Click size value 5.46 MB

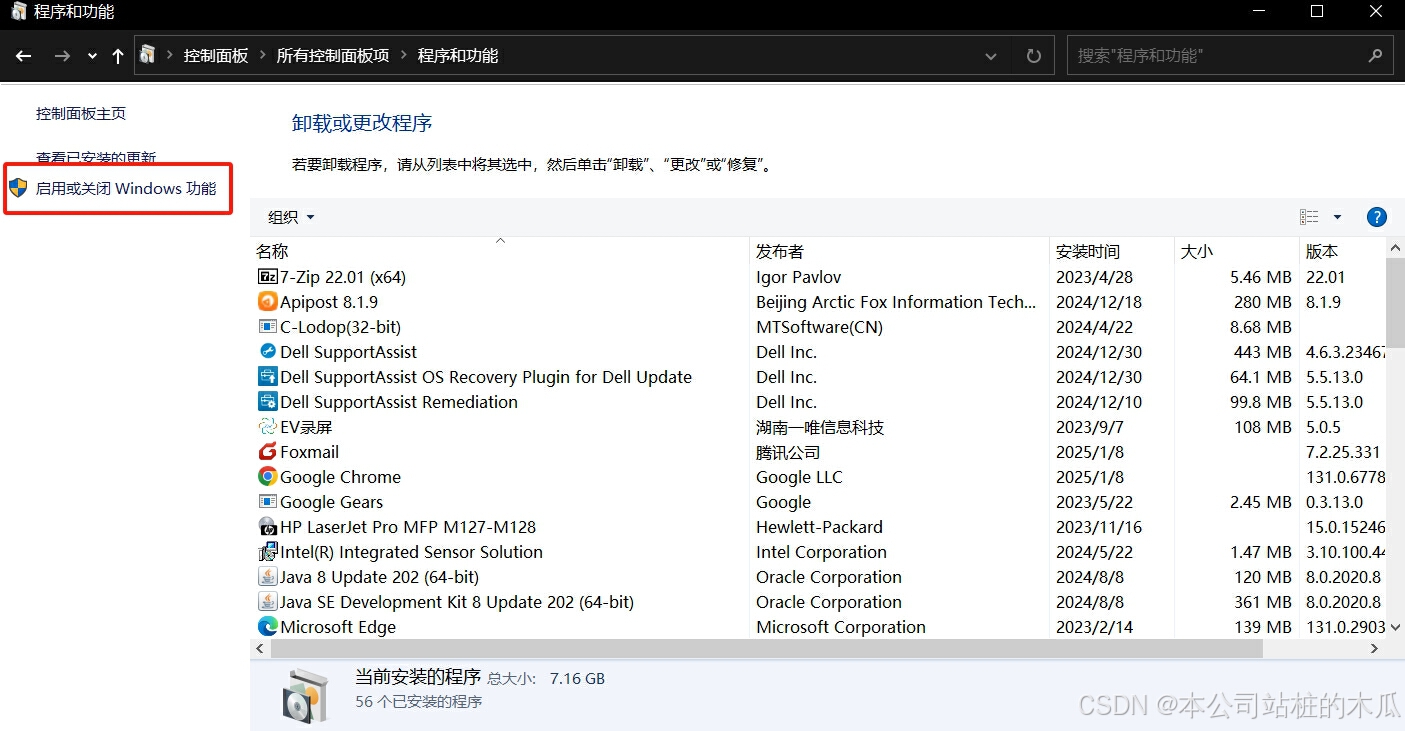pos(1261,277)
